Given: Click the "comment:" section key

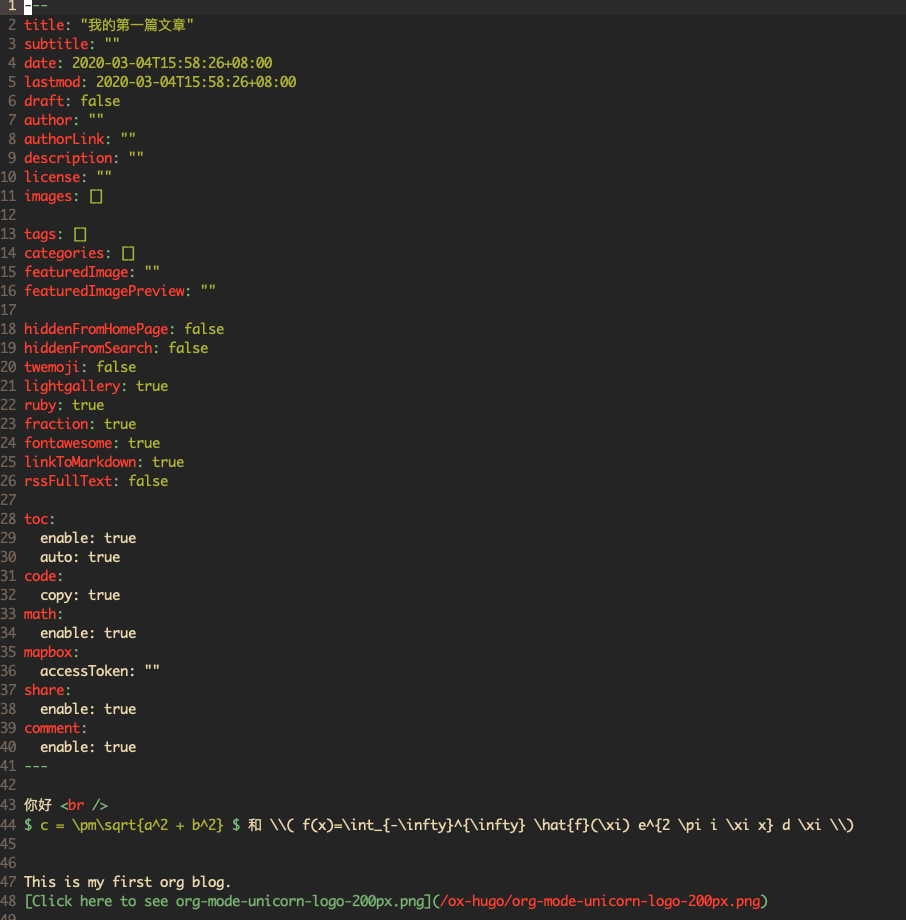Looking at the screenshot, I should click(55, 728).
